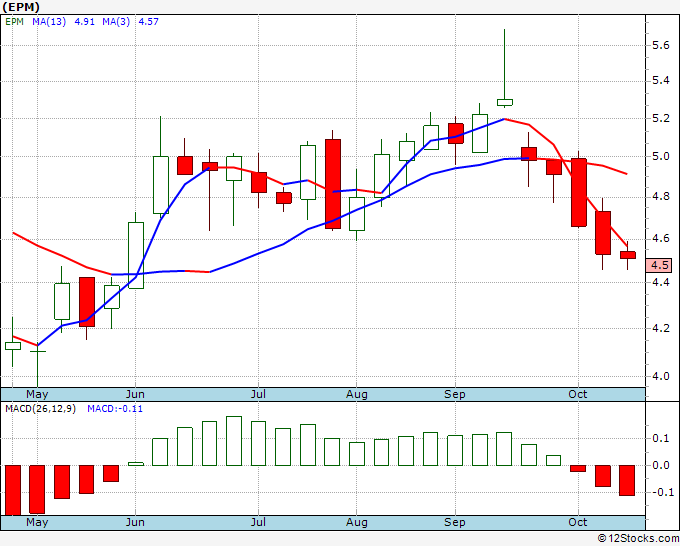The image size is (680, 546).
Task: Click the final red MACD histogram bar in October
Action: point(627,481)
